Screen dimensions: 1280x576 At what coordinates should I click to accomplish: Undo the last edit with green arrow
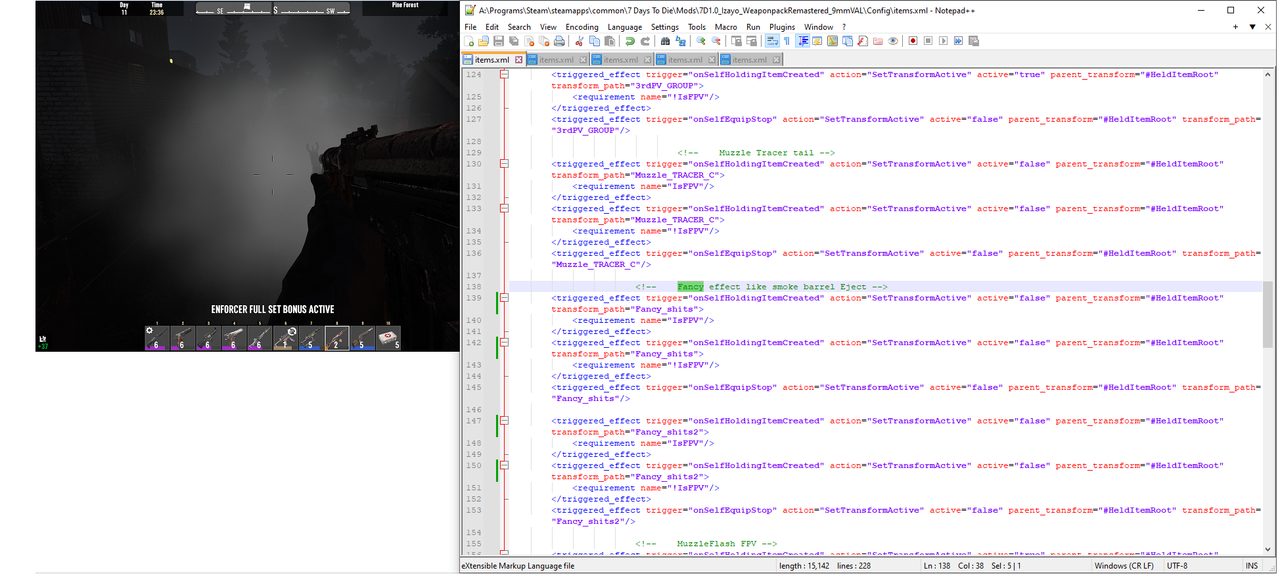pyautogui.click(x=630, y=41)
